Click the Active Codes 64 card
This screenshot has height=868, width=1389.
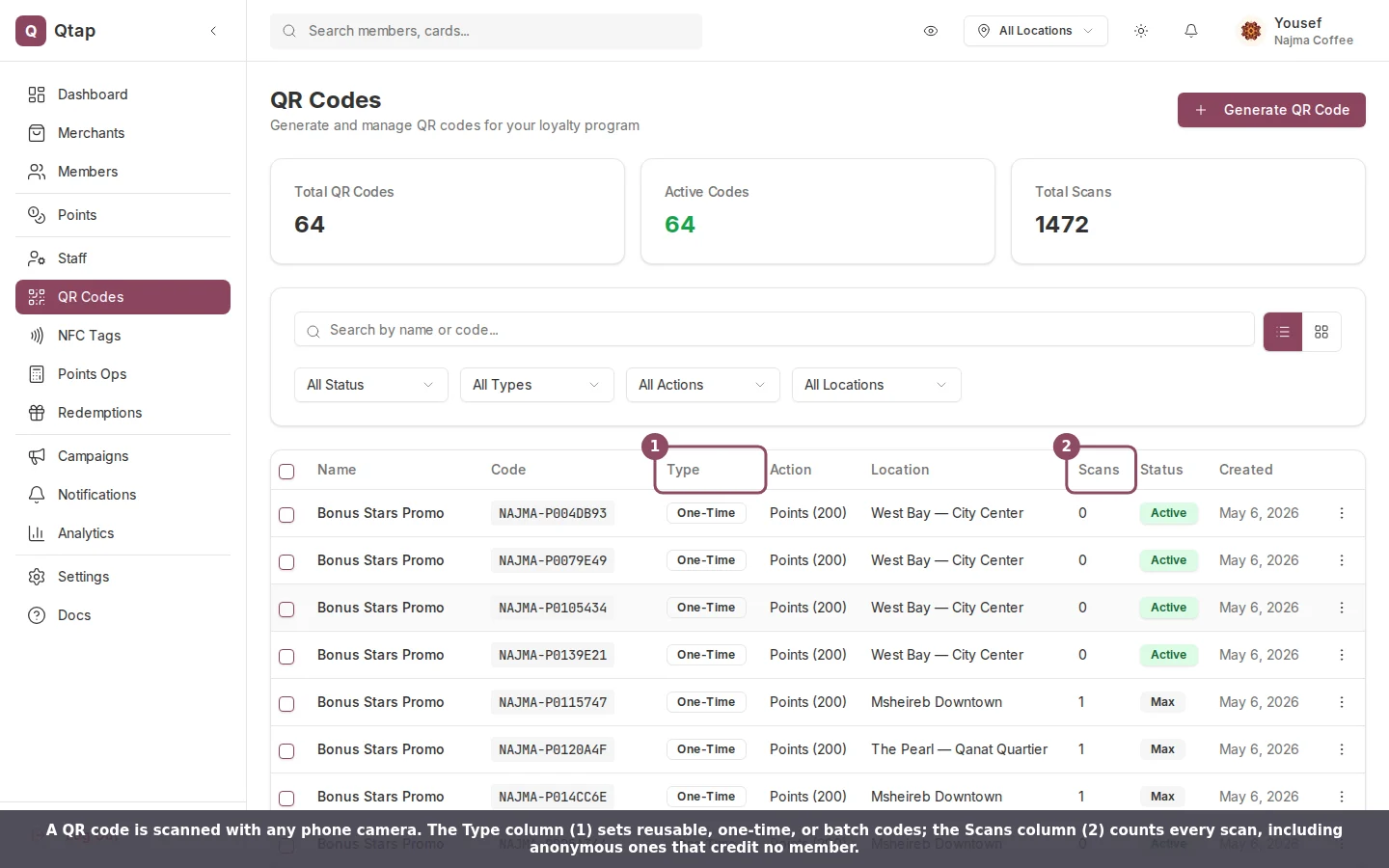point(818,211)
